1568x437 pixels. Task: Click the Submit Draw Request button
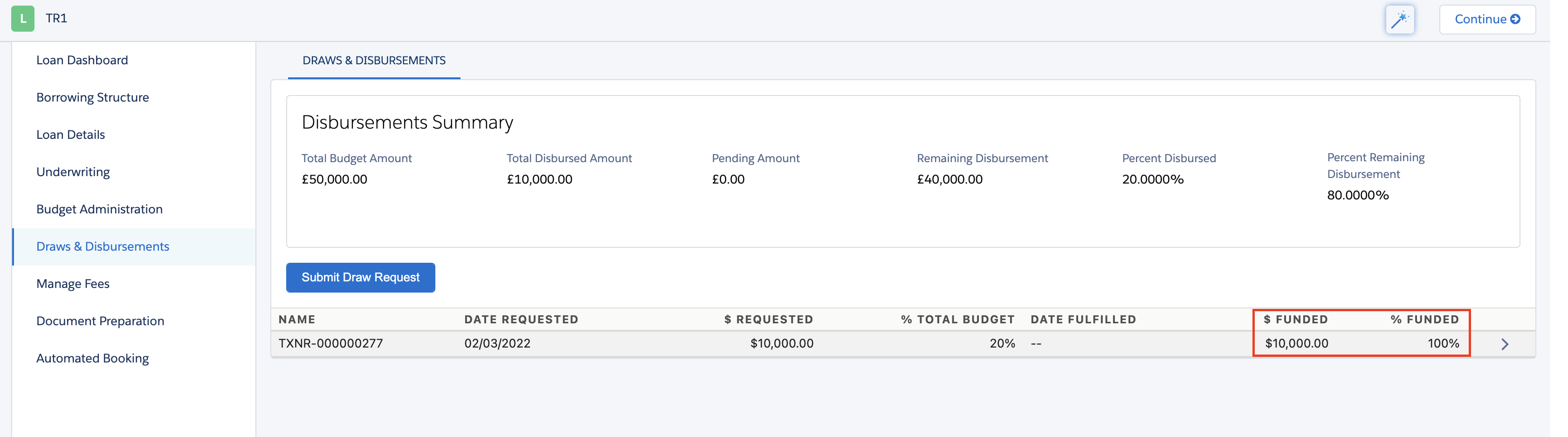[x=360, y=277]
